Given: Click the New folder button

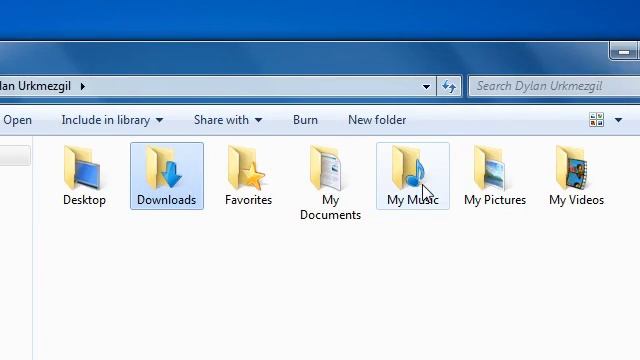Looking at the screenshot, I should (x=377, y=120).
